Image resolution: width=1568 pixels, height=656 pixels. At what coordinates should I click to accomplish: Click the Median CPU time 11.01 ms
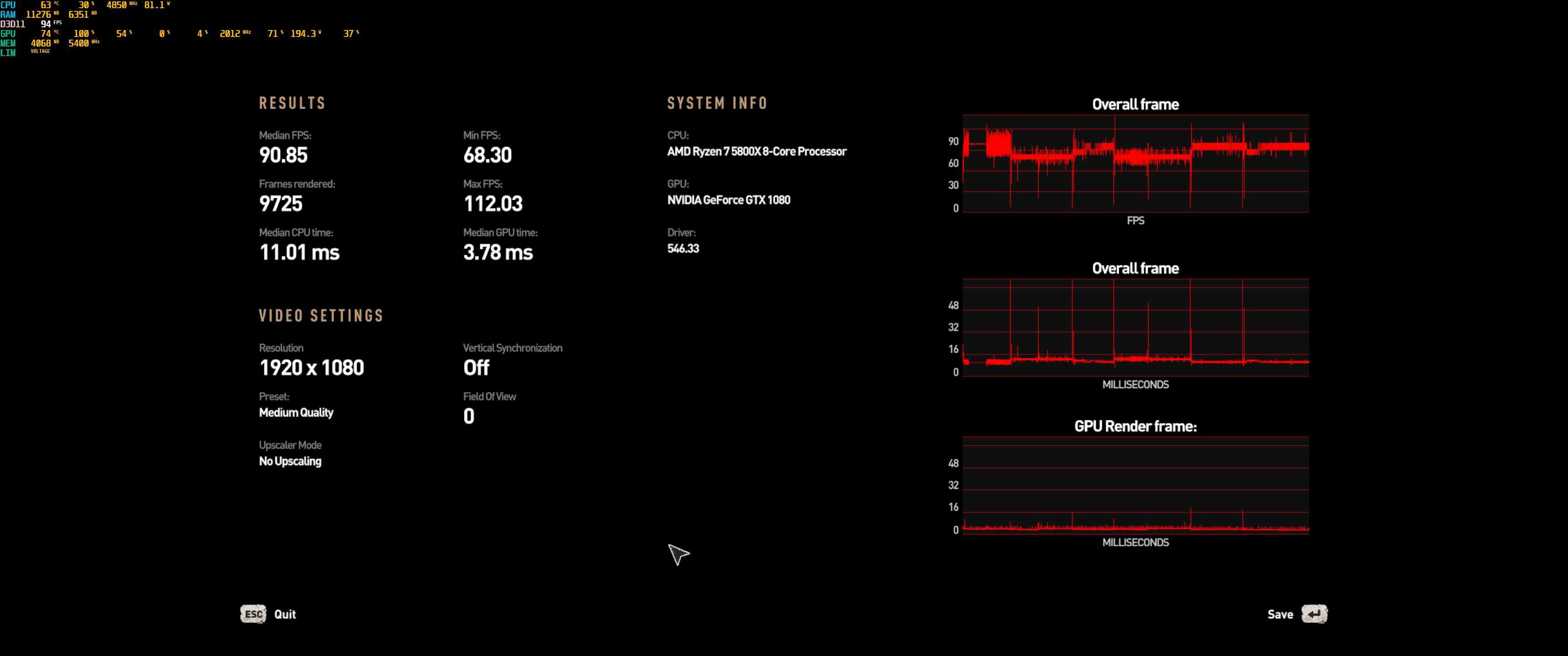click(x=299, y=252)
